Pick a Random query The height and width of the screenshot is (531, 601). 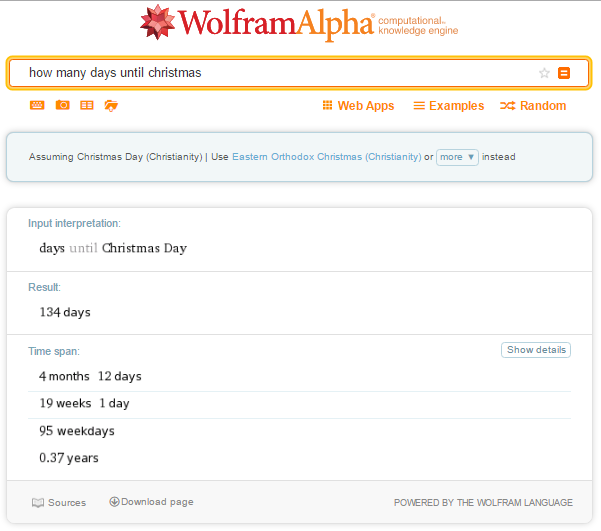tap(533, 105)
